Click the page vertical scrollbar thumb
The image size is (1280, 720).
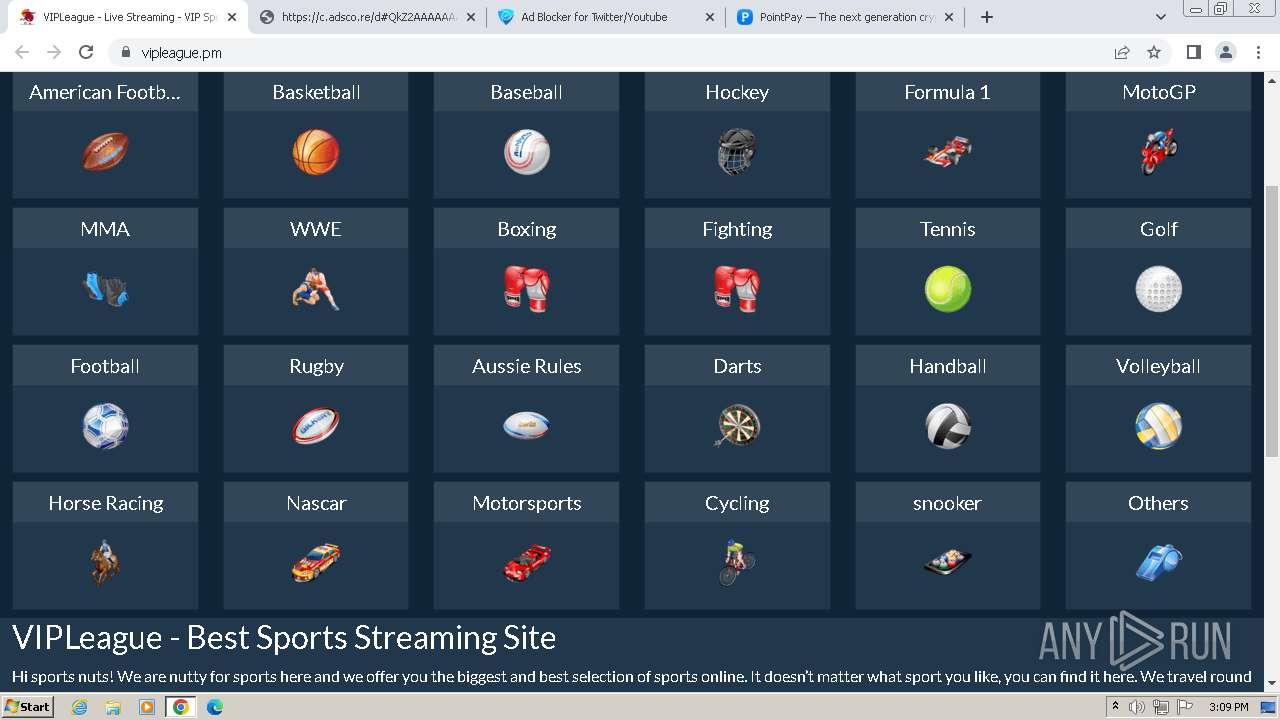pos(1272,320)
